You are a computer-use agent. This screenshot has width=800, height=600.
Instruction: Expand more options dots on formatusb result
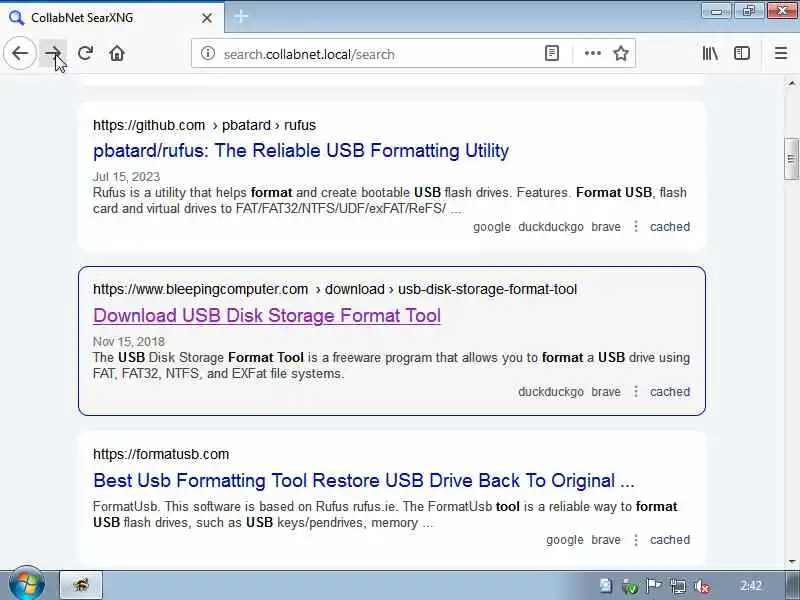[x=636, y=539]
